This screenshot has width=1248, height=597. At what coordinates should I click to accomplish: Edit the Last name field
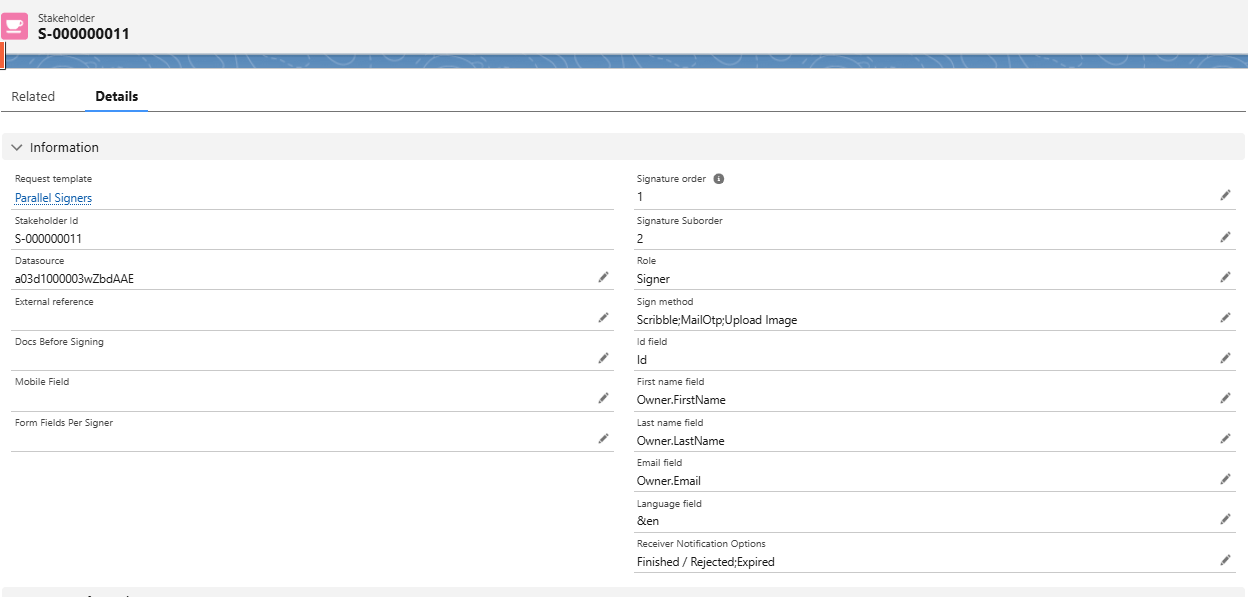click(x=1225, y=439)
